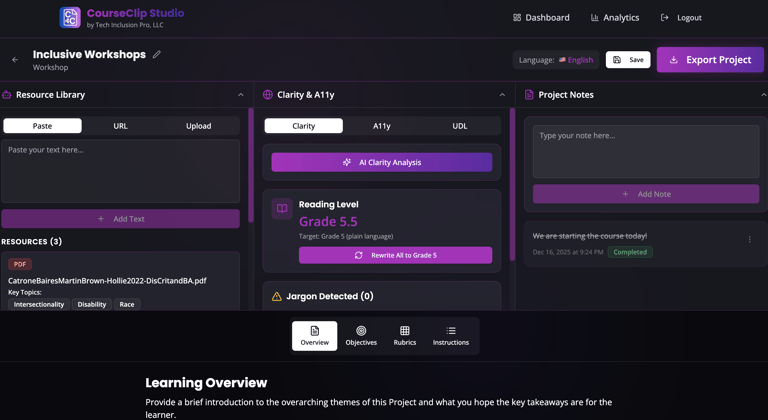The height and width of the screenshot is (420, 768).
Task: Click the PDF badge on the resource card
Action: (x=20, y=264)
